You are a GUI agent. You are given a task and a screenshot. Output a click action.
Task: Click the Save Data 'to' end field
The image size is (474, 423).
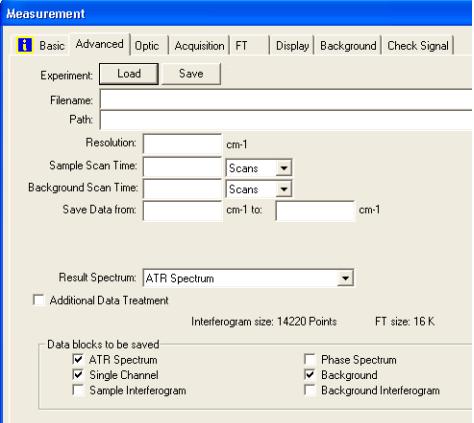pyautogui.click(x=315, y=211)
